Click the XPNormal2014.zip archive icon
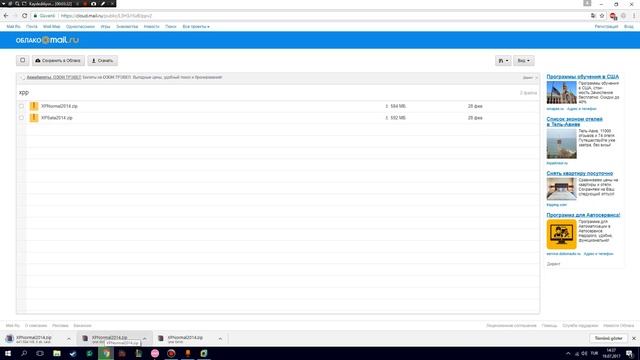Viewport: 640px width, 360px height. pyautogui.click(x=34, y=106)
